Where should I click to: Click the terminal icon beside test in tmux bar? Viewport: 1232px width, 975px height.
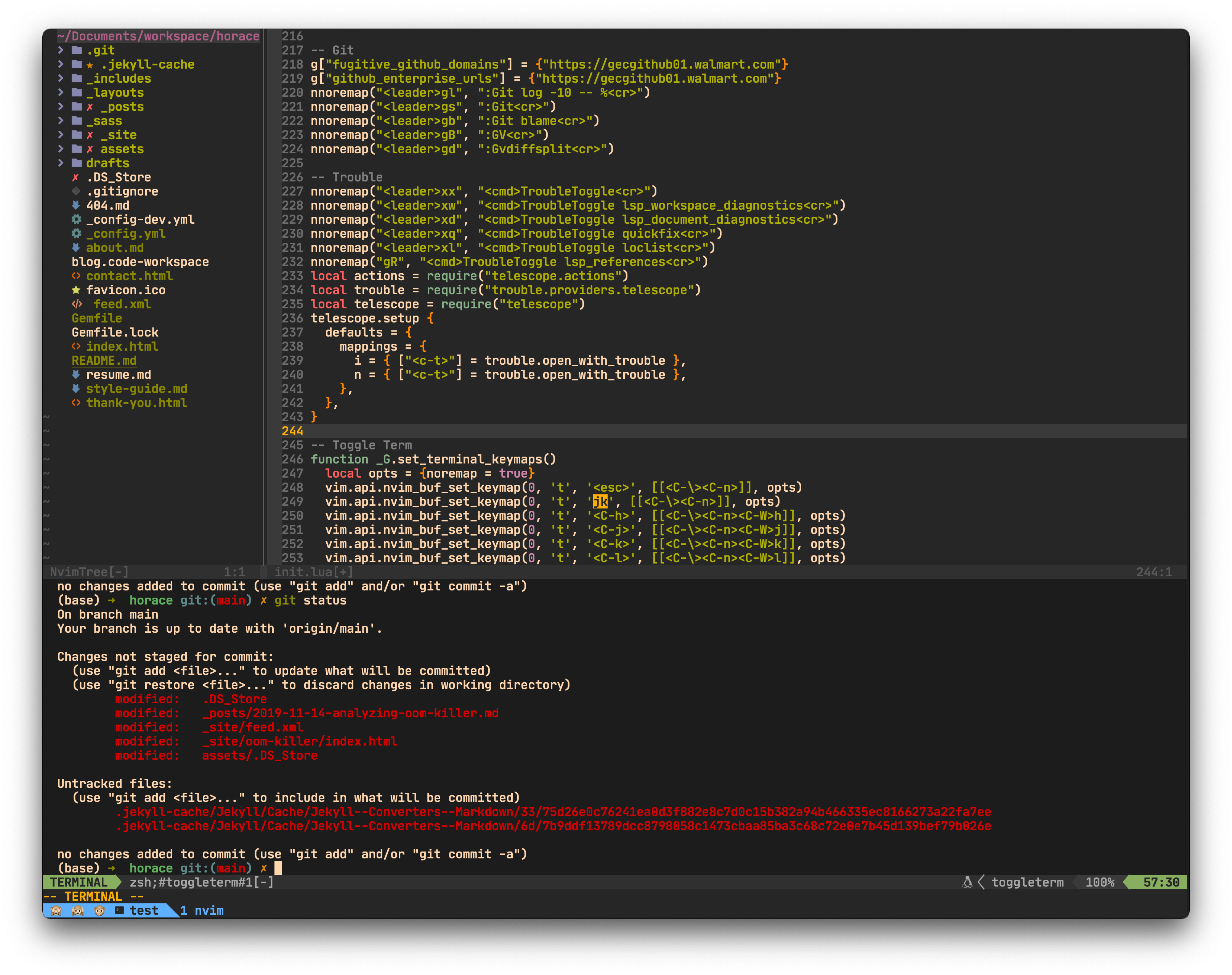click(119, 910)
